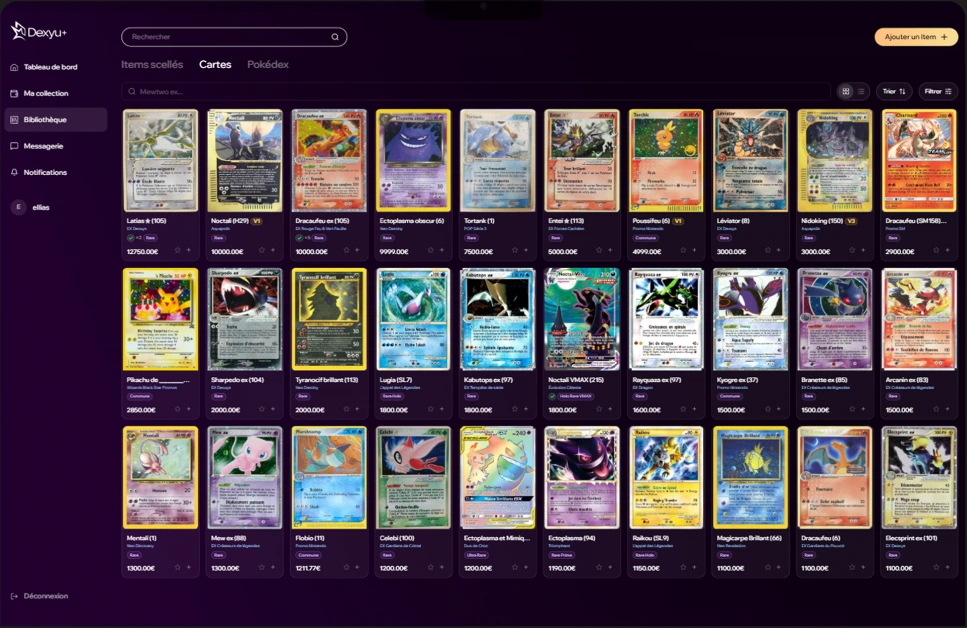Go to Tableau de bord

click(50, 67)
